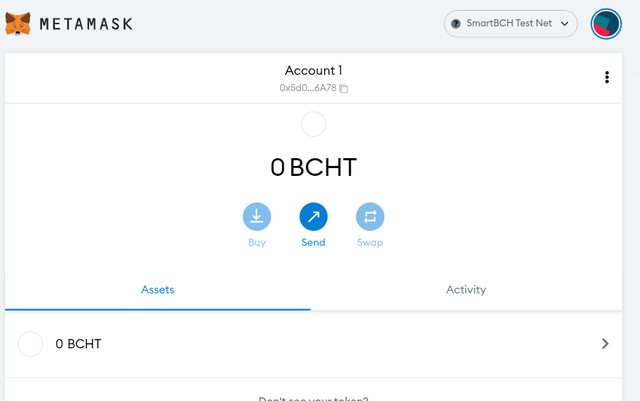
Task: Select the 0 BCHT asset row
Action: click(313, 344)
